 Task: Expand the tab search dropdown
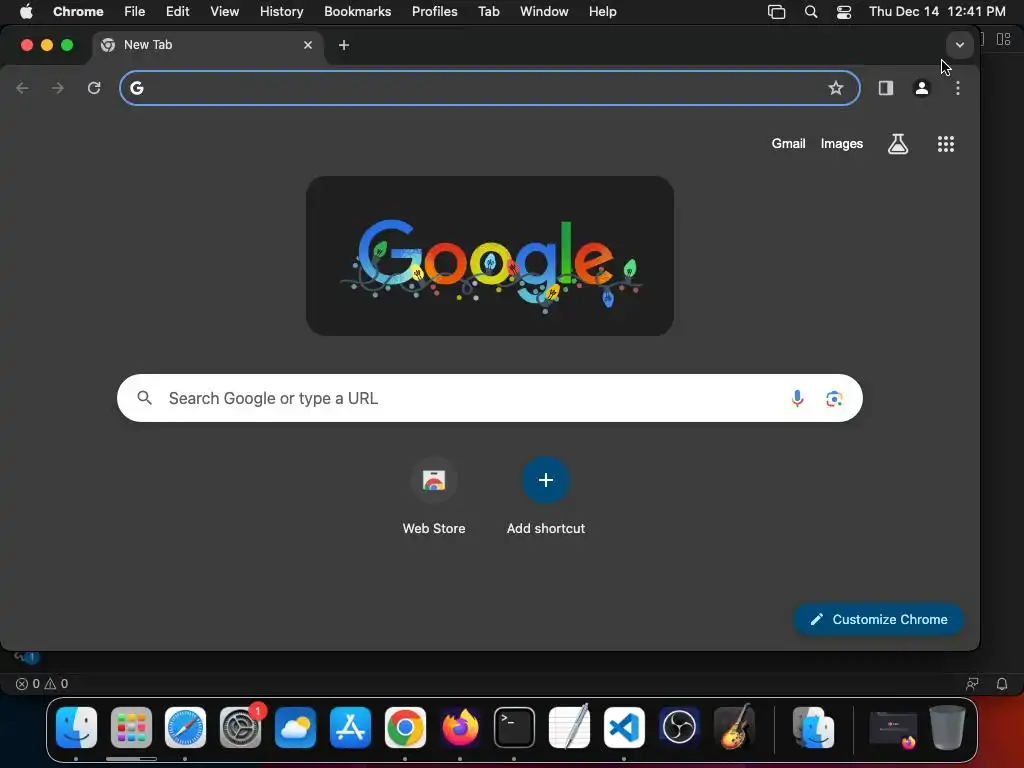959,45
